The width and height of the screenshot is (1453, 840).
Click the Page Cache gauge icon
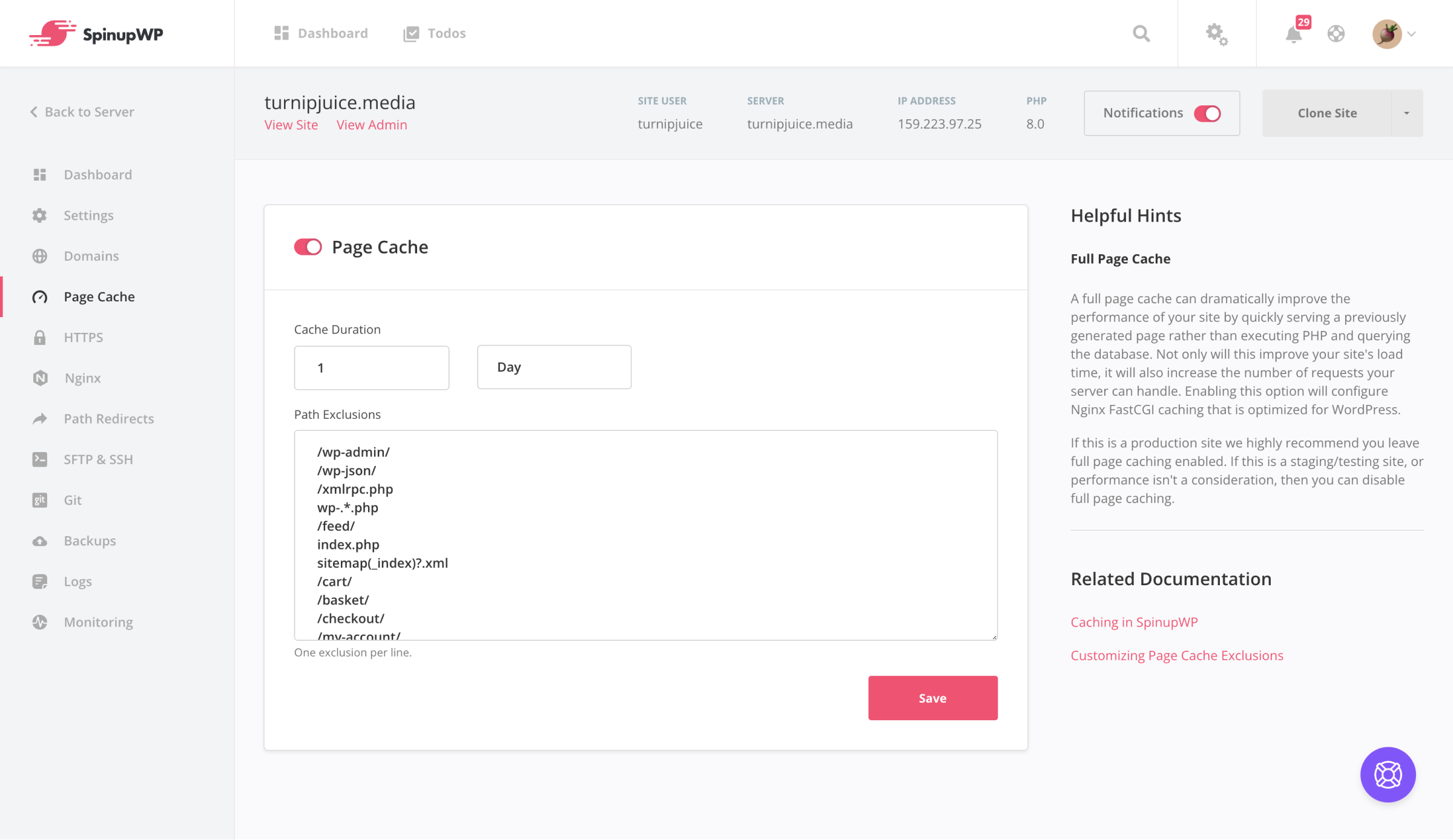[40, 297]
